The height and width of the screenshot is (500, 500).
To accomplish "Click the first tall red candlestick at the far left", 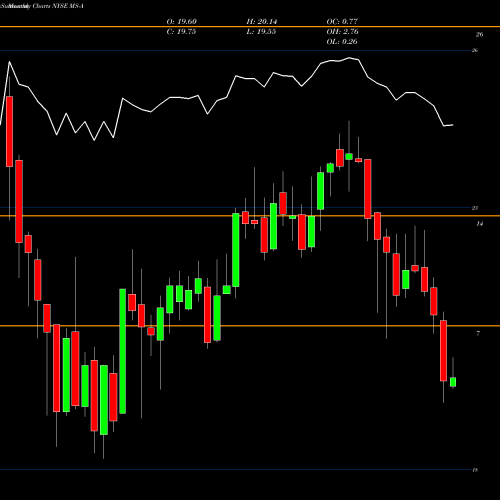I will tap(9, 131).
